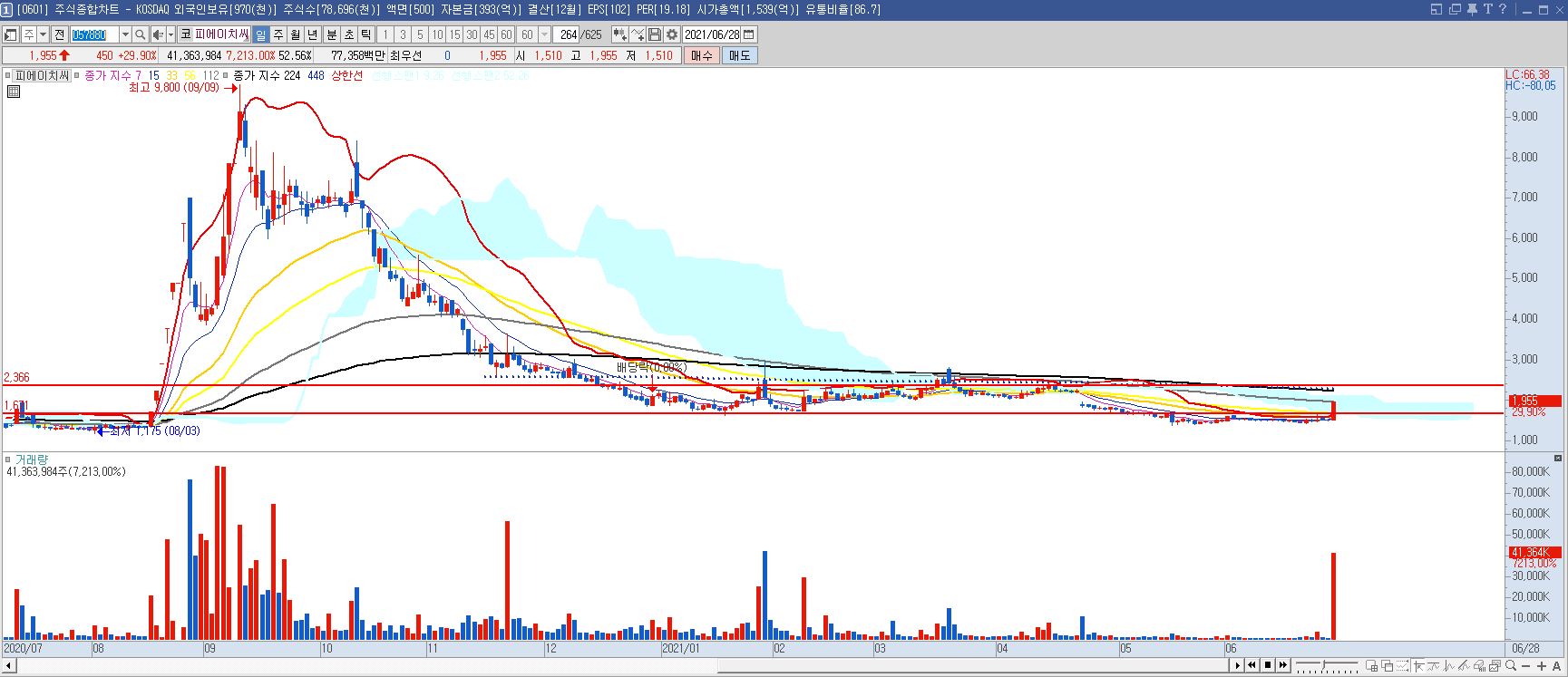The image size is (1568, 677).
Task: Open the dropdown arrow beside the speaker icon
Action: (170, 34)
